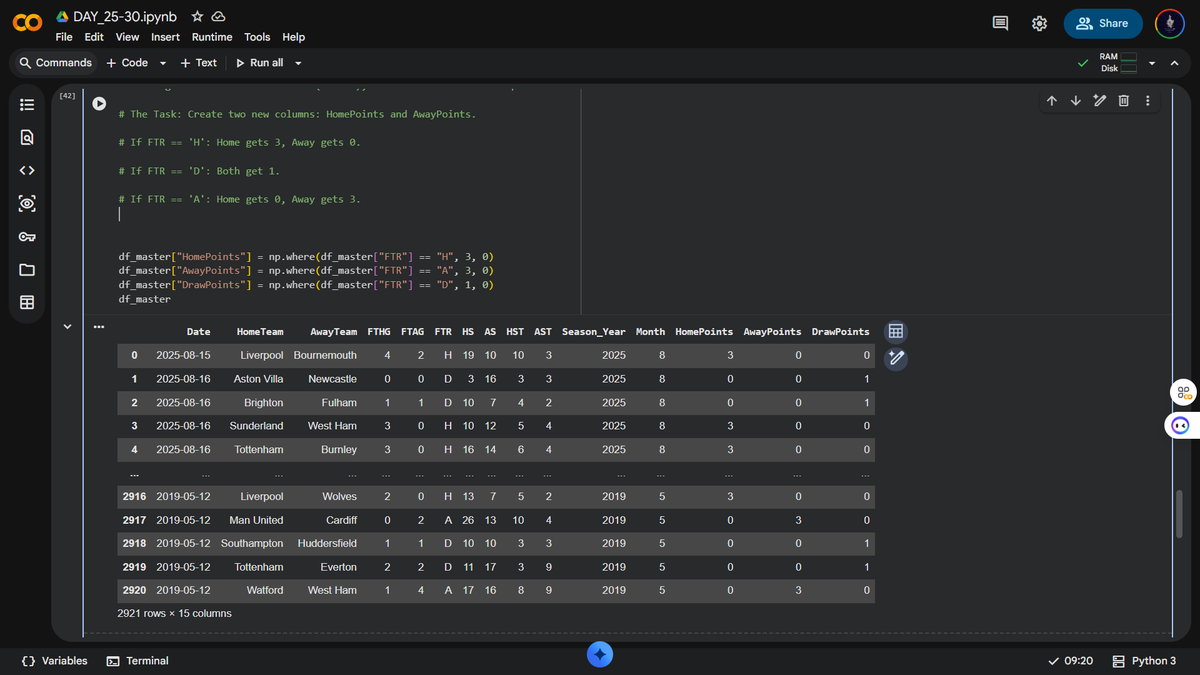Edit cell with AI pencil icon
1200x675 pixels.
(1099, 101)
